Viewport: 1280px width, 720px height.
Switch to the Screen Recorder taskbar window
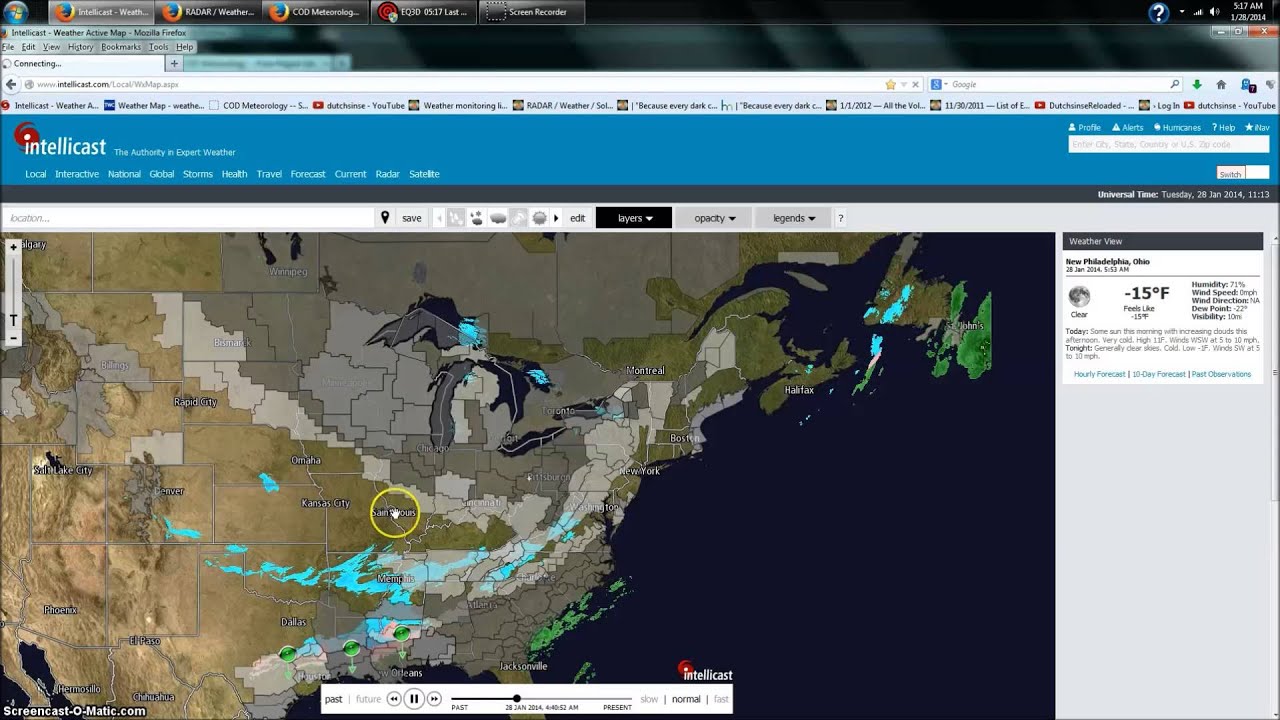tap(531, 12)
